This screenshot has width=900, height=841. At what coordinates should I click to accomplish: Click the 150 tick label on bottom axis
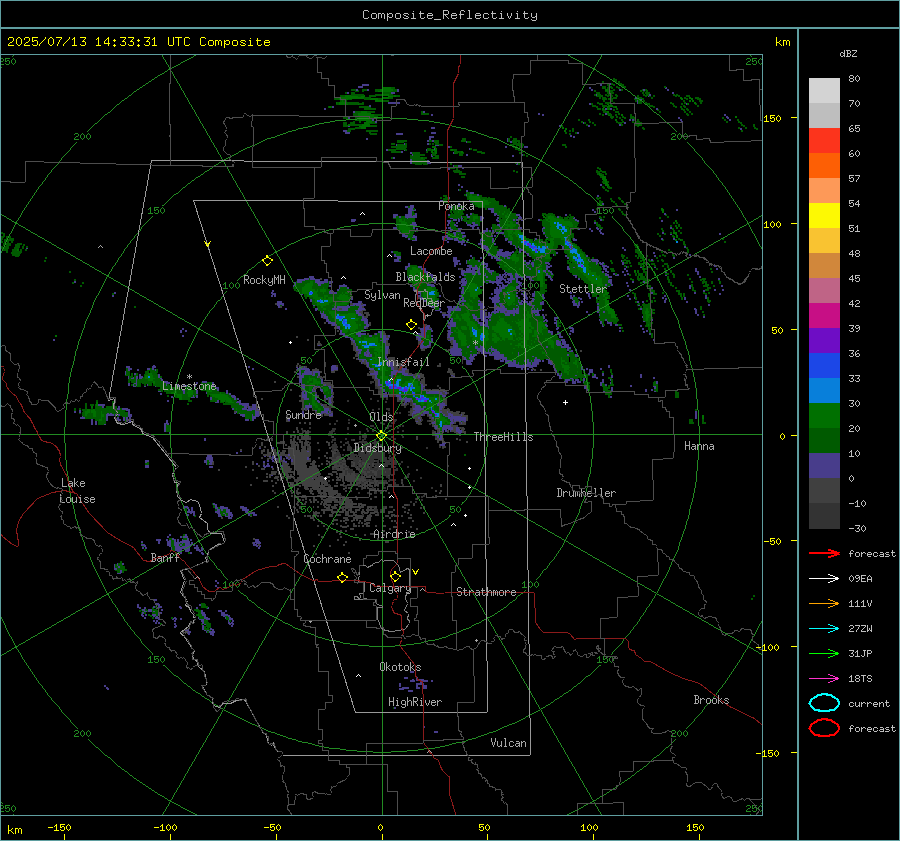point(695,827)
